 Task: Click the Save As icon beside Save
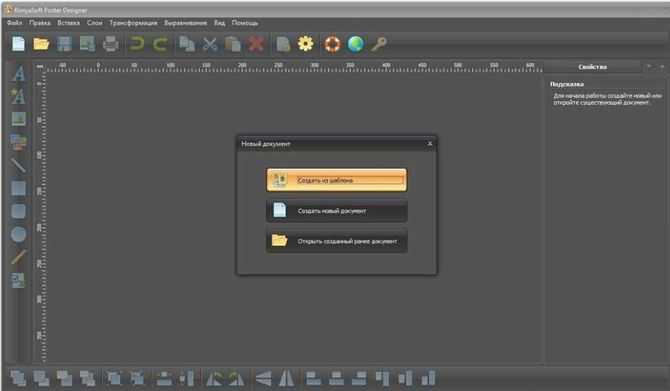pyautogui.click(x=87, y=44)
